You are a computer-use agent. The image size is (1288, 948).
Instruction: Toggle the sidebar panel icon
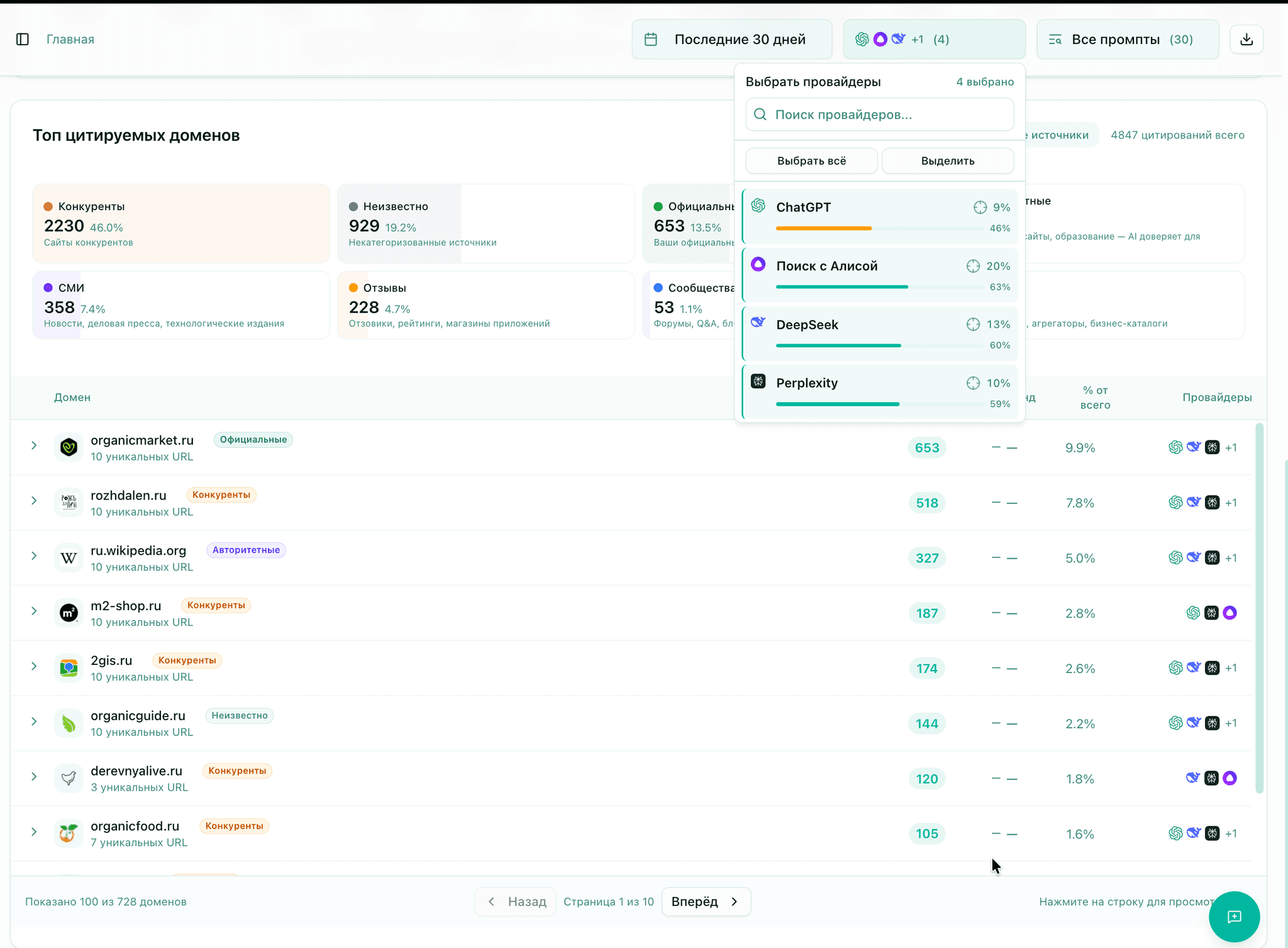(x=23, y=40)
